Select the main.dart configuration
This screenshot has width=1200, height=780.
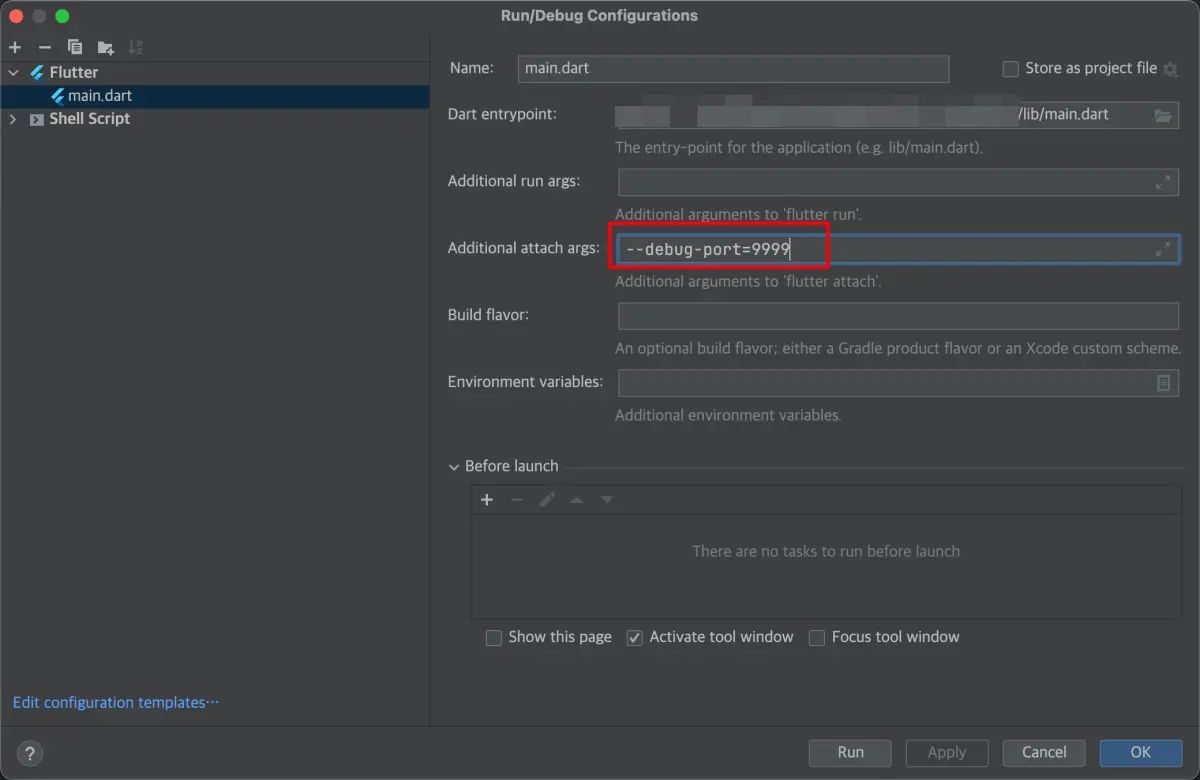(97, 95)
